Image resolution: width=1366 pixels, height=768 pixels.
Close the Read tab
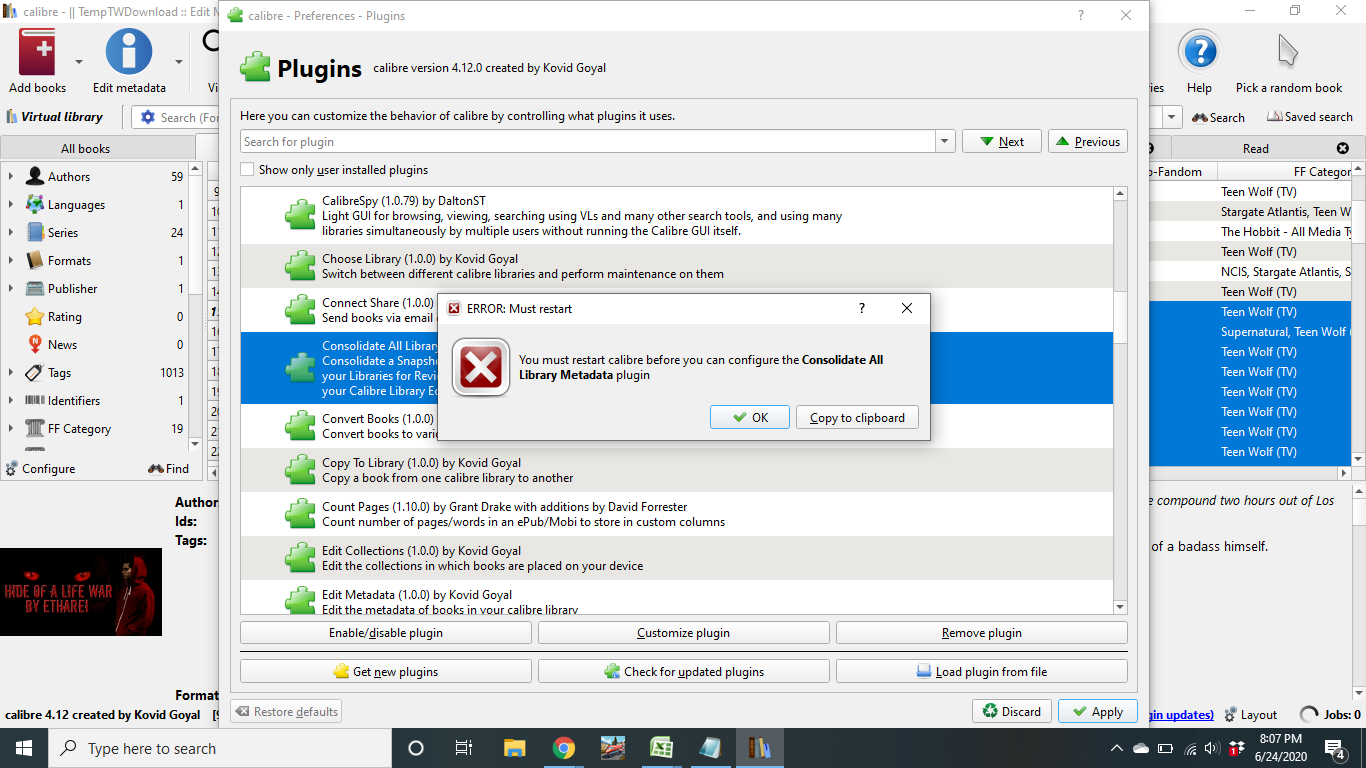[x=1343, y=149]
